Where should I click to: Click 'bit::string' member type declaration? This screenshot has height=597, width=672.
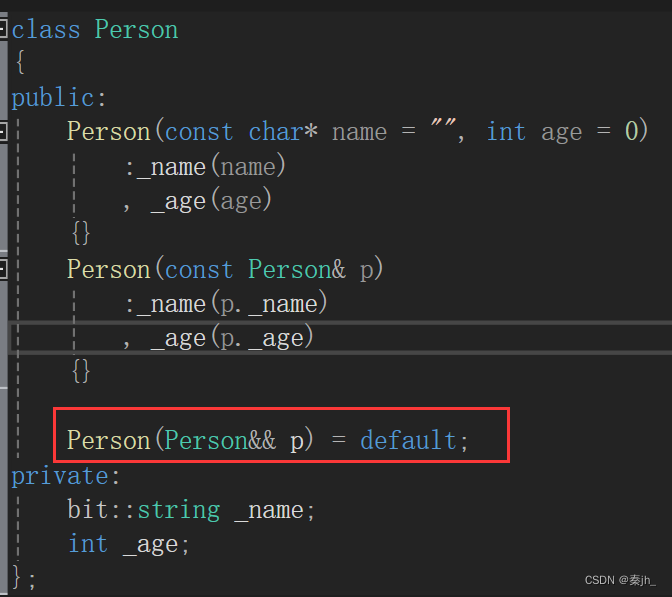(143, 510)
